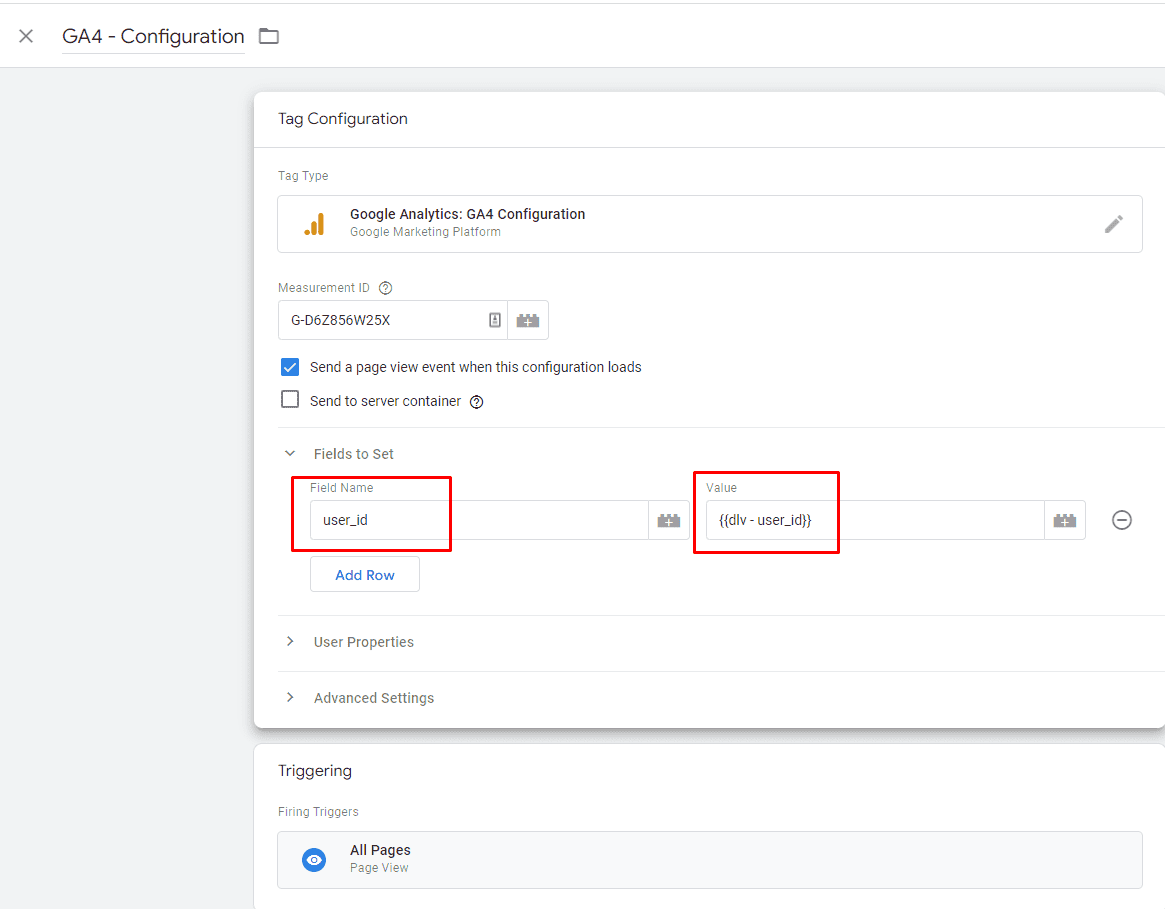The image size is (1165, 909).
Task: Collapse the Fields to Set section
Action: tap(290, 452)
